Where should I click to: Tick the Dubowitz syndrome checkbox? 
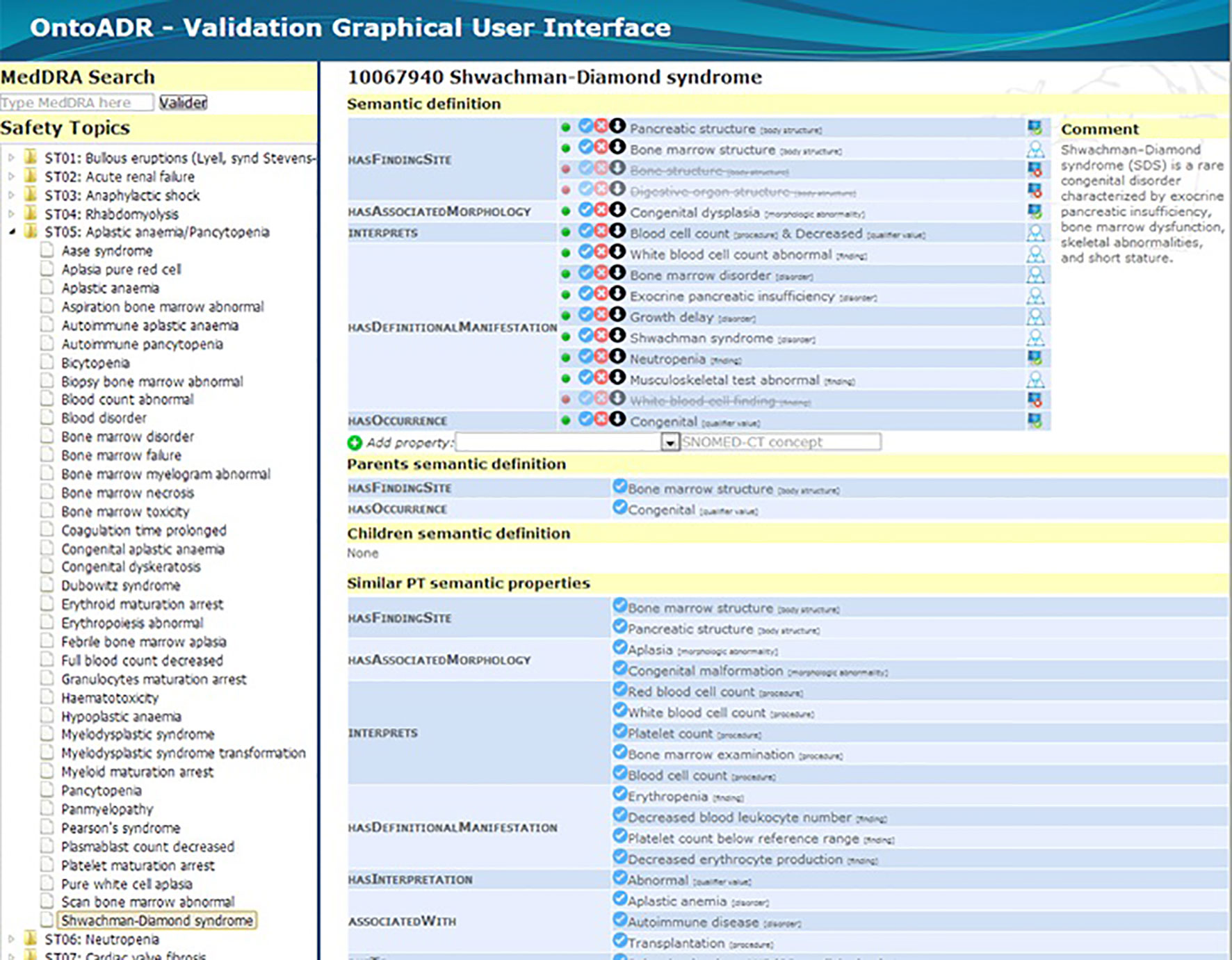point(47,585)
